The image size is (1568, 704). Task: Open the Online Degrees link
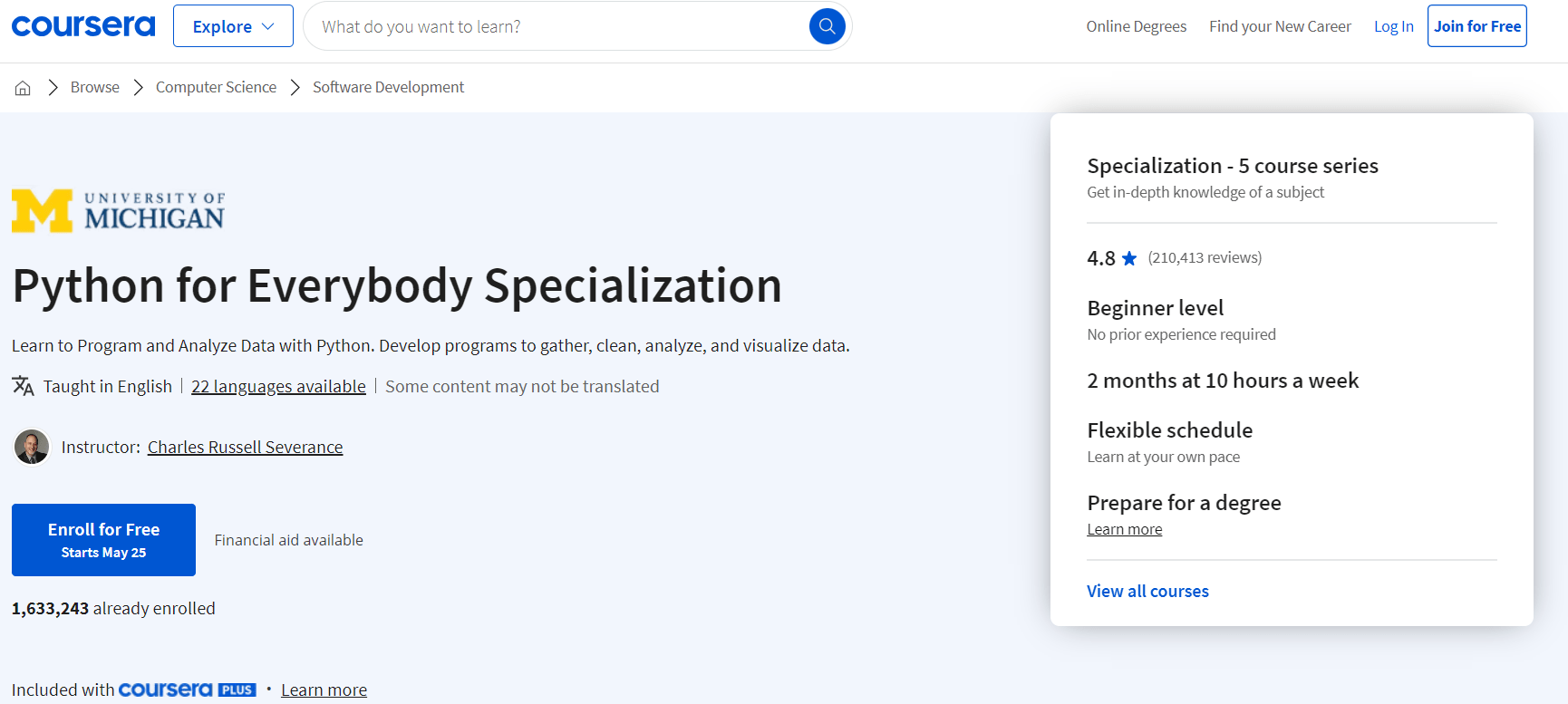point(1137,26)
